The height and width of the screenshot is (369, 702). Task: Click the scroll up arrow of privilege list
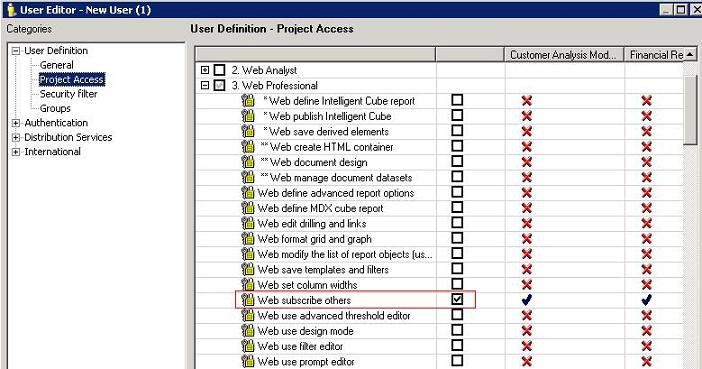(x=690, y=54)
